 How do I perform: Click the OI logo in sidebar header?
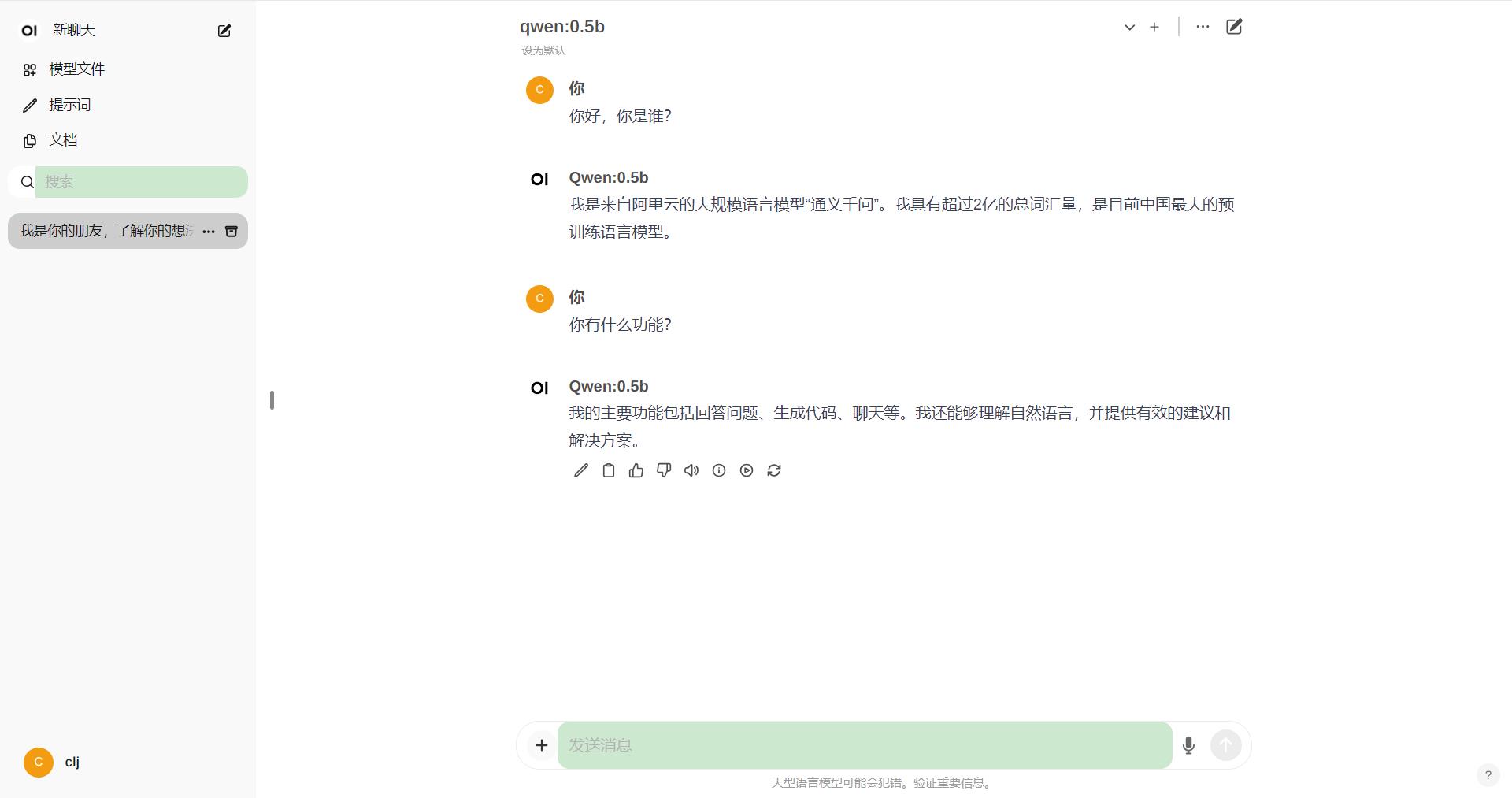[29, 31]
